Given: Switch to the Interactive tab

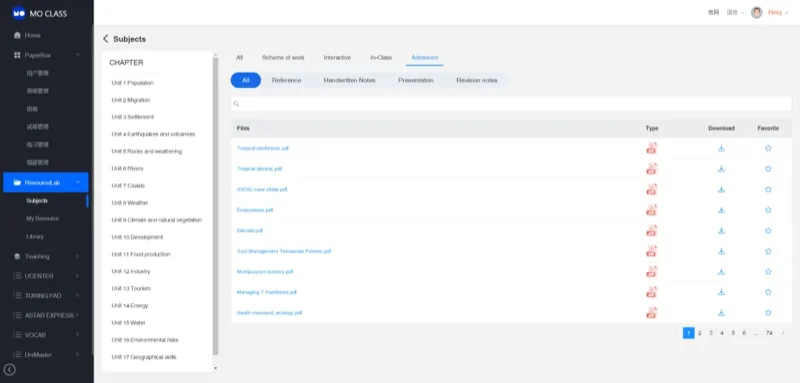Looking at the screenshot, I should 337,58.
